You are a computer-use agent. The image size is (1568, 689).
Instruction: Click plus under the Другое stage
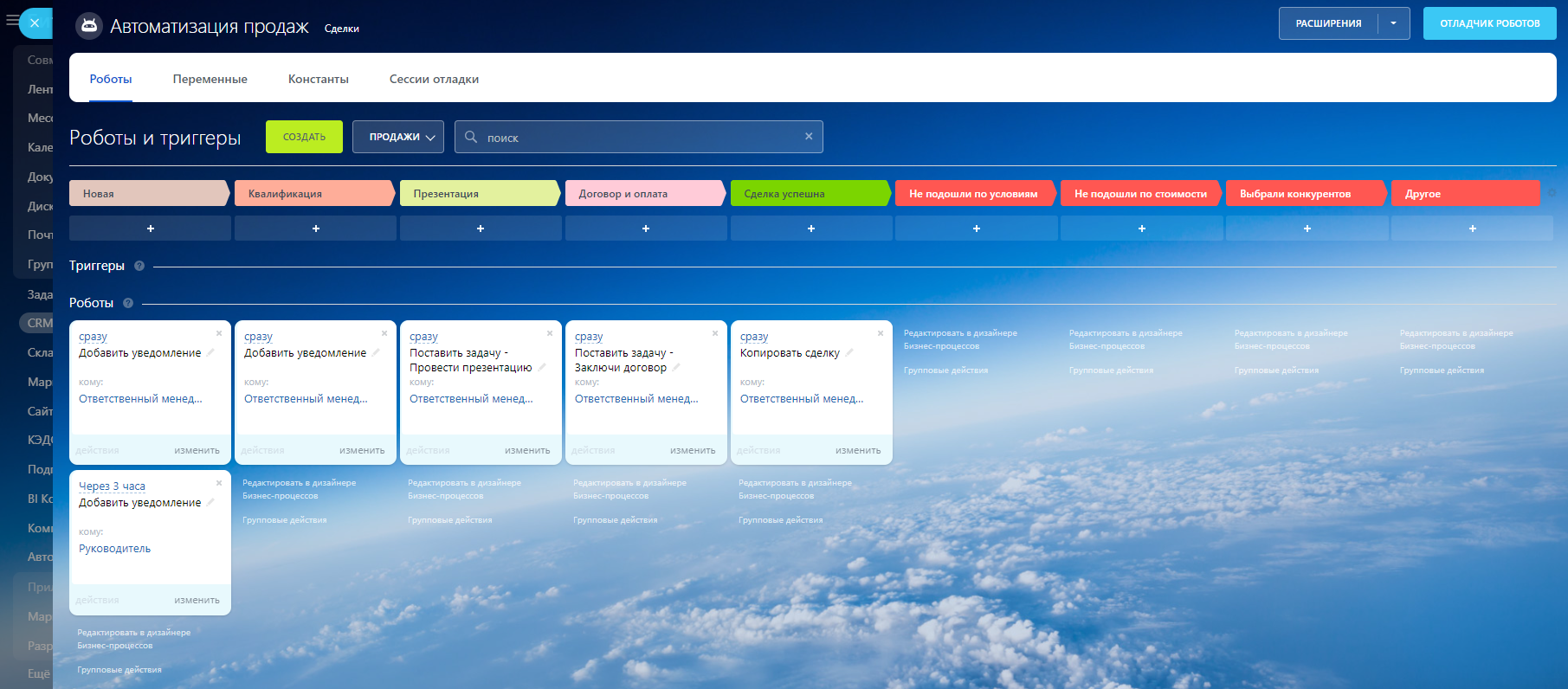coord(1473,229)
